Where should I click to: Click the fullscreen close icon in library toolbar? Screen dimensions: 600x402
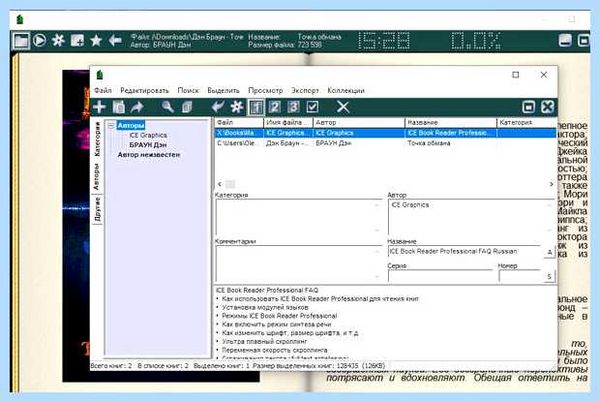click(548, 107)
